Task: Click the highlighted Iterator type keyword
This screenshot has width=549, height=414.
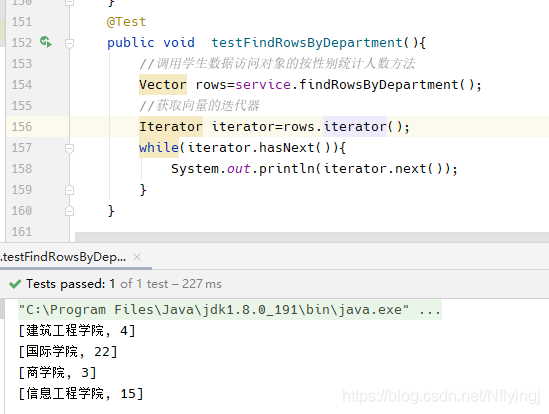Action: (171, 126)
